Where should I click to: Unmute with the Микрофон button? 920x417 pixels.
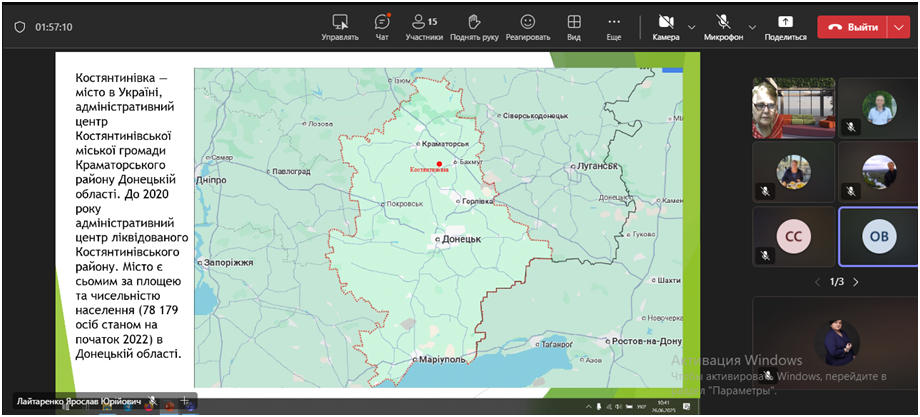click(723, 26)
